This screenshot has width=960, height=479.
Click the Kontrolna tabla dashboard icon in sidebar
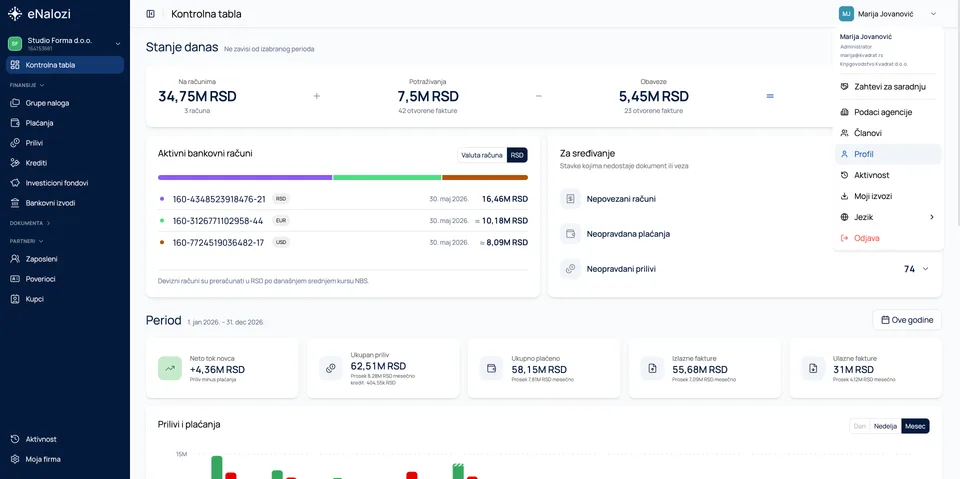15,65
